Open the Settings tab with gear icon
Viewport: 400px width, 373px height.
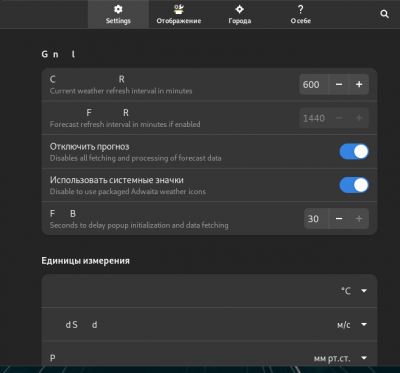coord(118,14)
